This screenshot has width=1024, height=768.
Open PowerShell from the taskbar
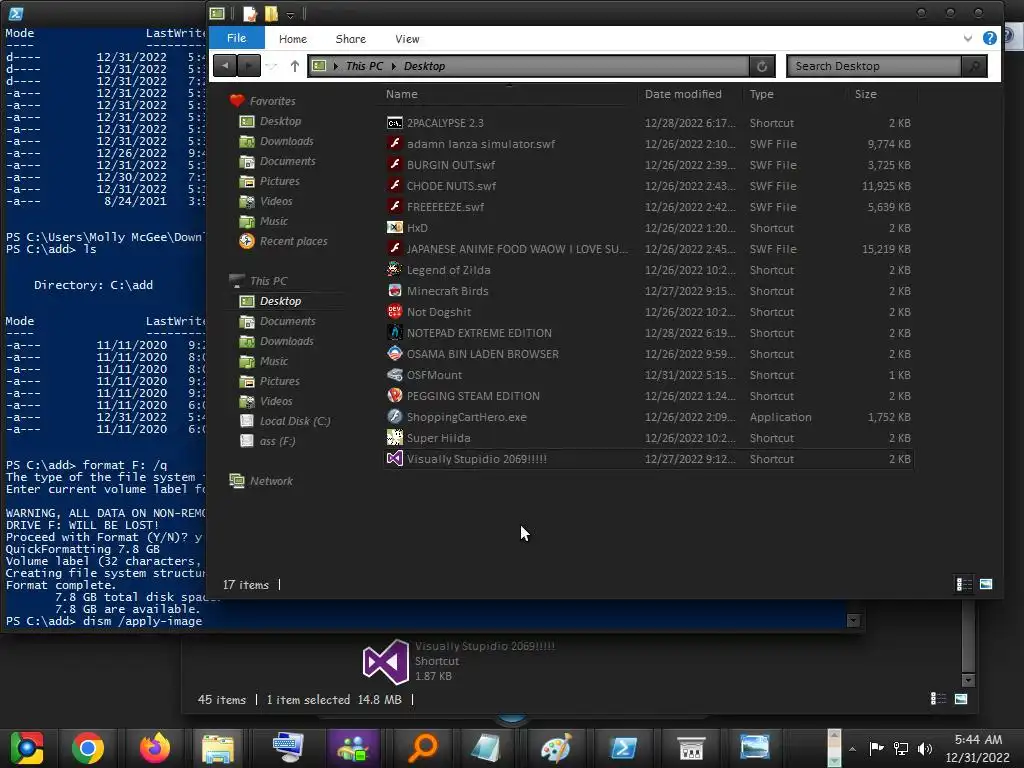(x=623, y=748)
